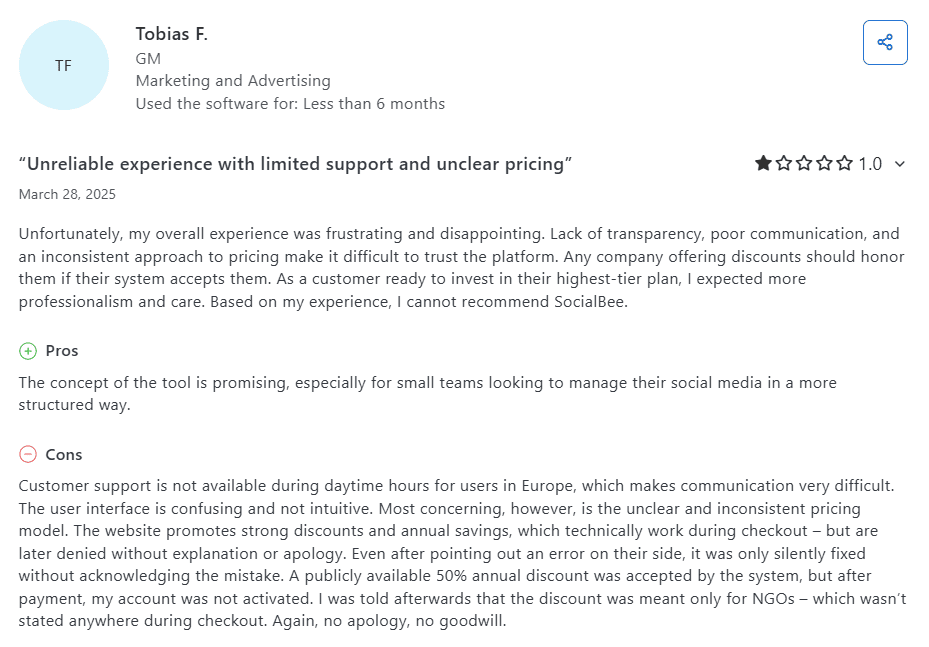The height and width of the screenshot is (647, 929).
Task: Open the reviewer profile Tobias F.
Action: point(172,33)
